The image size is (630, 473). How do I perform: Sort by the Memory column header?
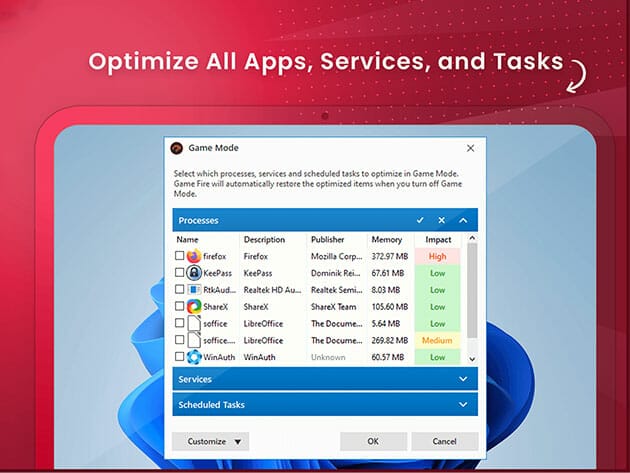385,240
